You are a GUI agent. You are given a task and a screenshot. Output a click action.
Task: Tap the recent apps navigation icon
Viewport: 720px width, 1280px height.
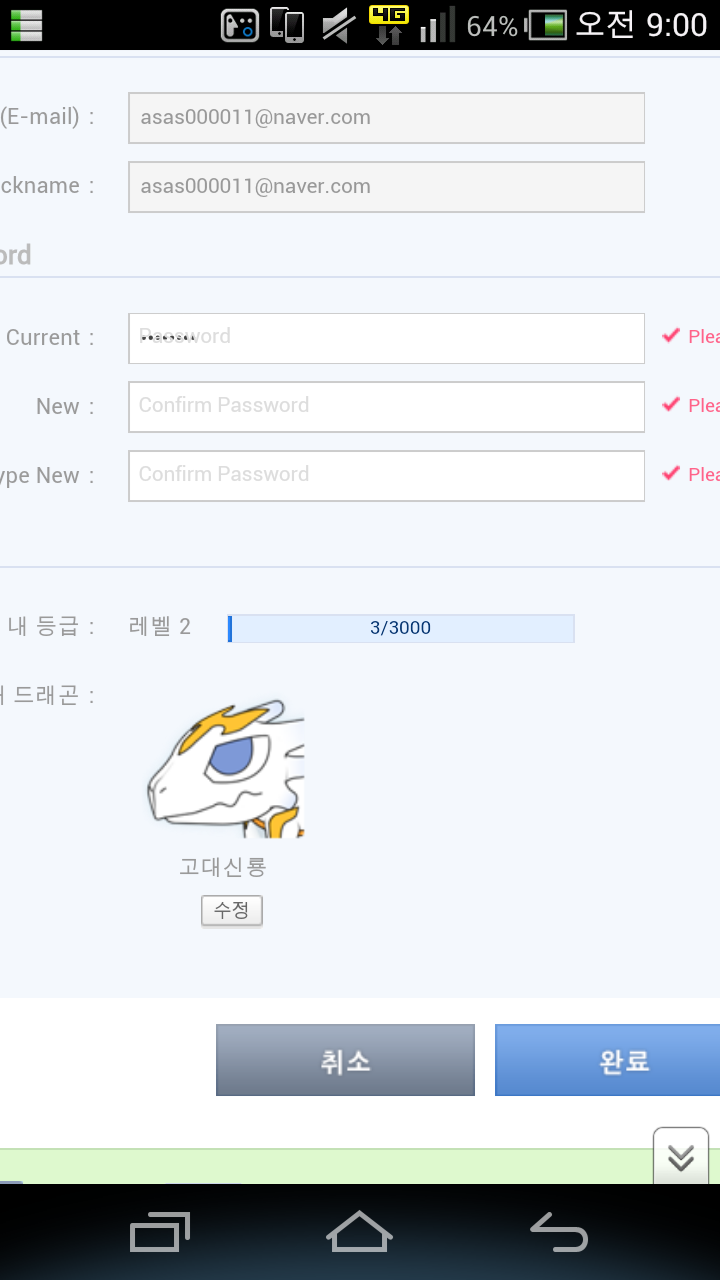pos(160,1232)
